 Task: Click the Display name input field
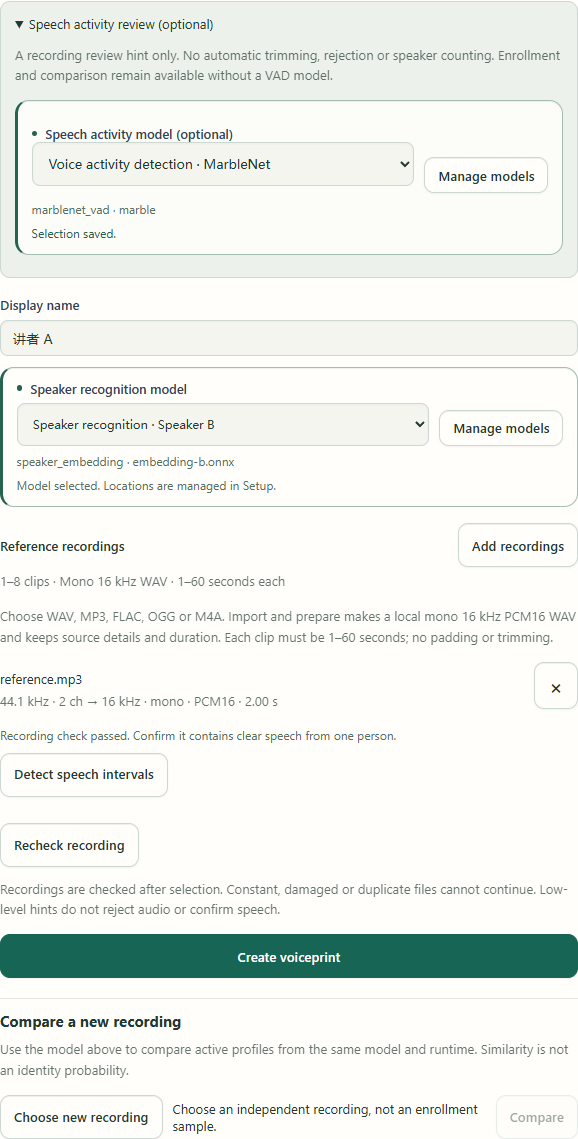point(289,339)
